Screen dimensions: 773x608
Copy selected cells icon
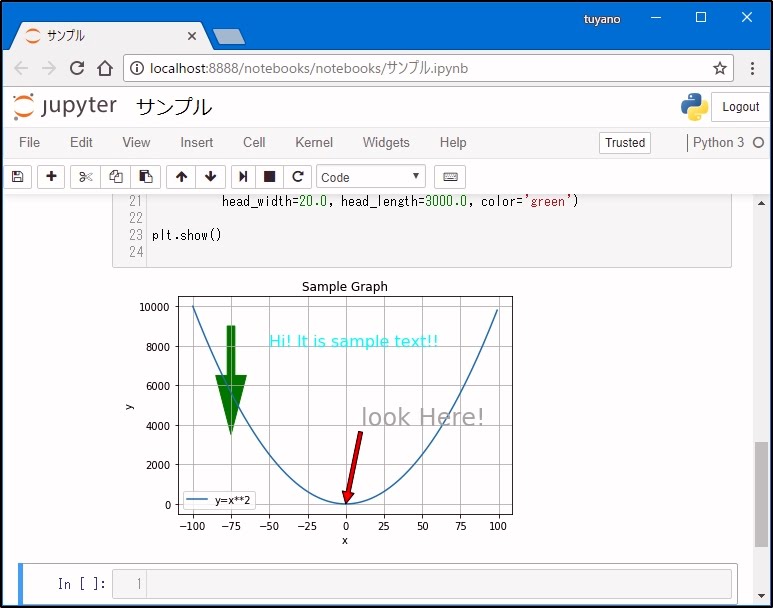point(116,177)
